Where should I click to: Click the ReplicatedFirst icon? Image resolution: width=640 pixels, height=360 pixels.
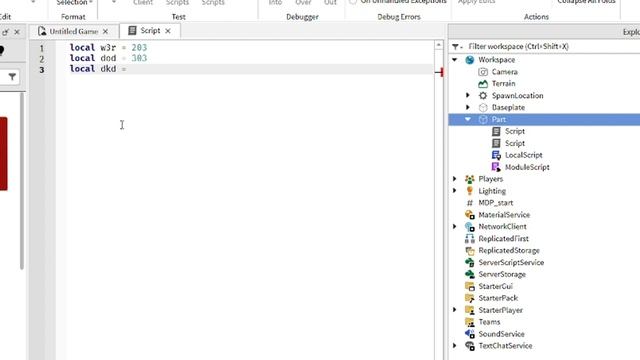(470, 238)
